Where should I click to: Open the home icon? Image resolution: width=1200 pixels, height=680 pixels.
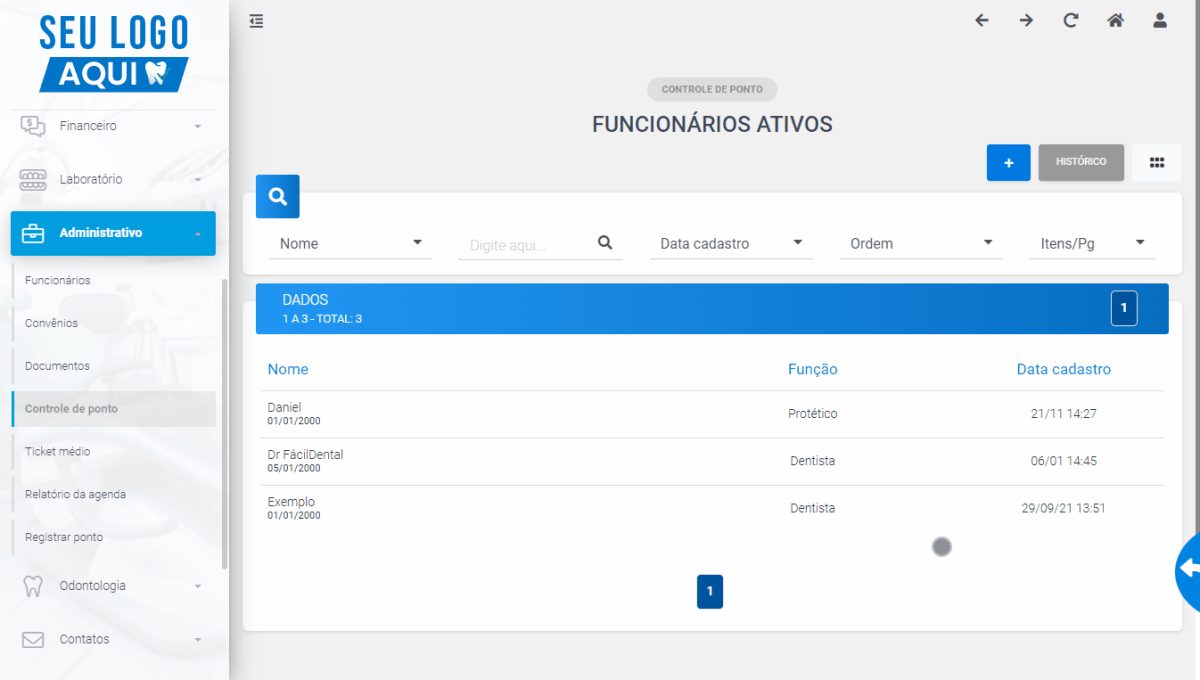1115,20
